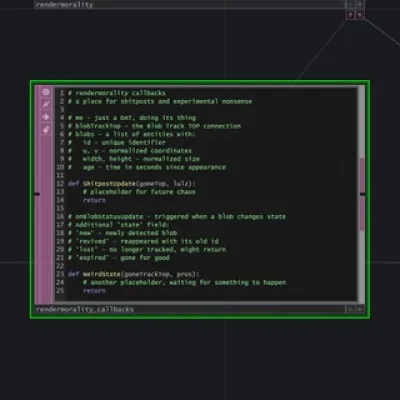Click right pink docked button under rendermorality
This screenshot has height=400, width=400.
pyautogui.click(x=360, y=15)
